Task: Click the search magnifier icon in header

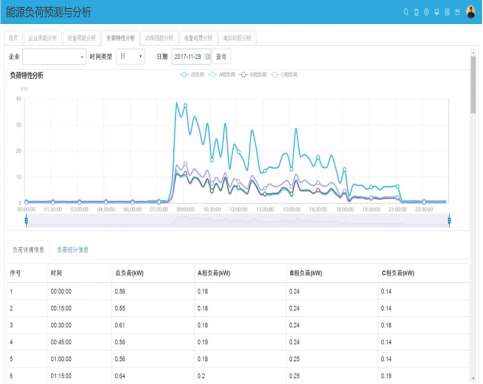Action: (x=406, y=12)
